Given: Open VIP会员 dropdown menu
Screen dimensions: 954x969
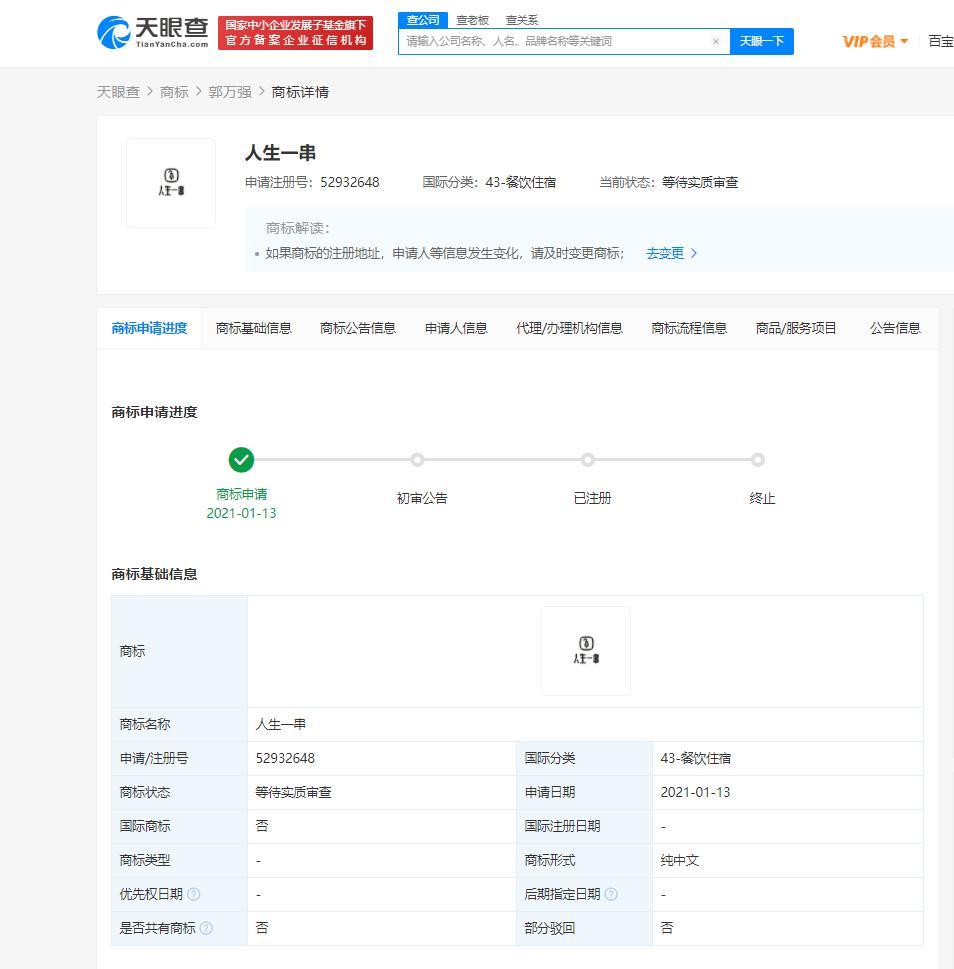Looking at the screenshot, I should click(875, 41).
